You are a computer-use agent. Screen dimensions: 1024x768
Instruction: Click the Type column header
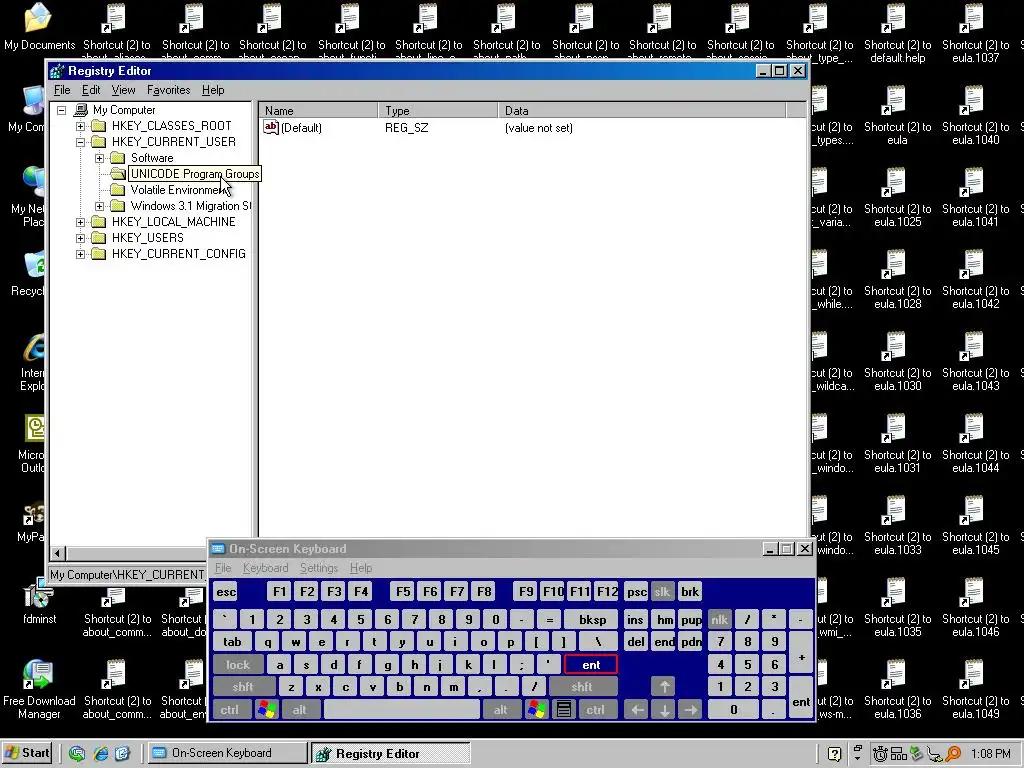coord(438,110)
